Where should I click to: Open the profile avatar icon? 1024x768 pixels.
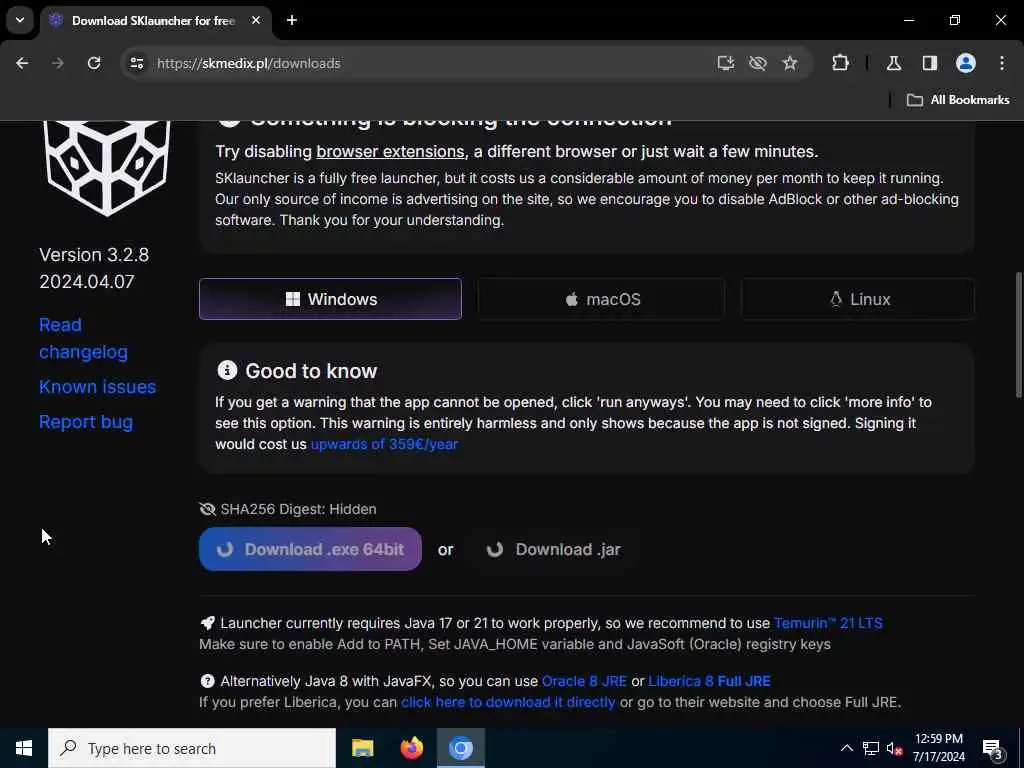point(966,63)
